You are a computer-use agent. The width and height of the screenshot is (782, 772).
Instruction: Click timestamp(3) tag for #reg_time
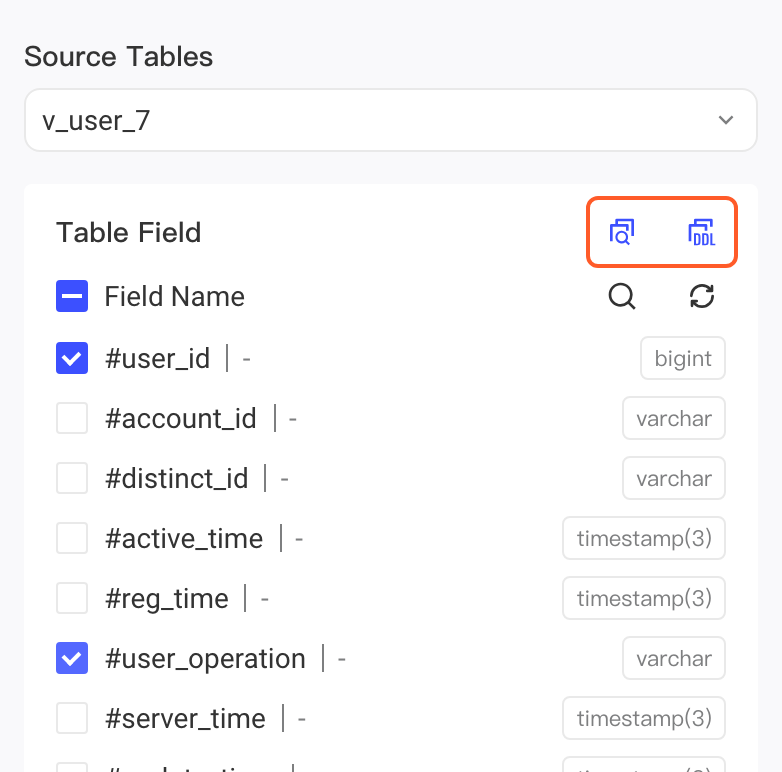pos(644,598)
